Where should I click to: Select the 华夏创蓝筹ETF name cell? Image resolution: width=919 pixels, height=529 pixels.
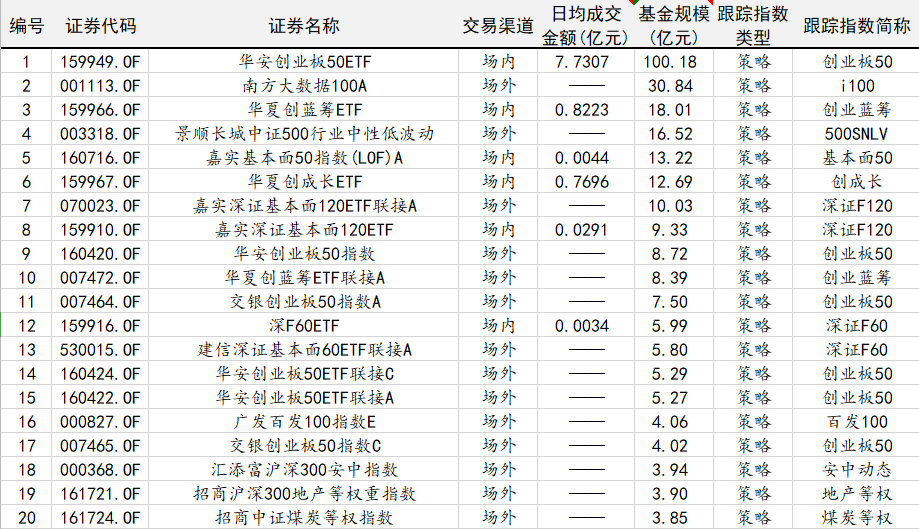(x=304, y=110)
